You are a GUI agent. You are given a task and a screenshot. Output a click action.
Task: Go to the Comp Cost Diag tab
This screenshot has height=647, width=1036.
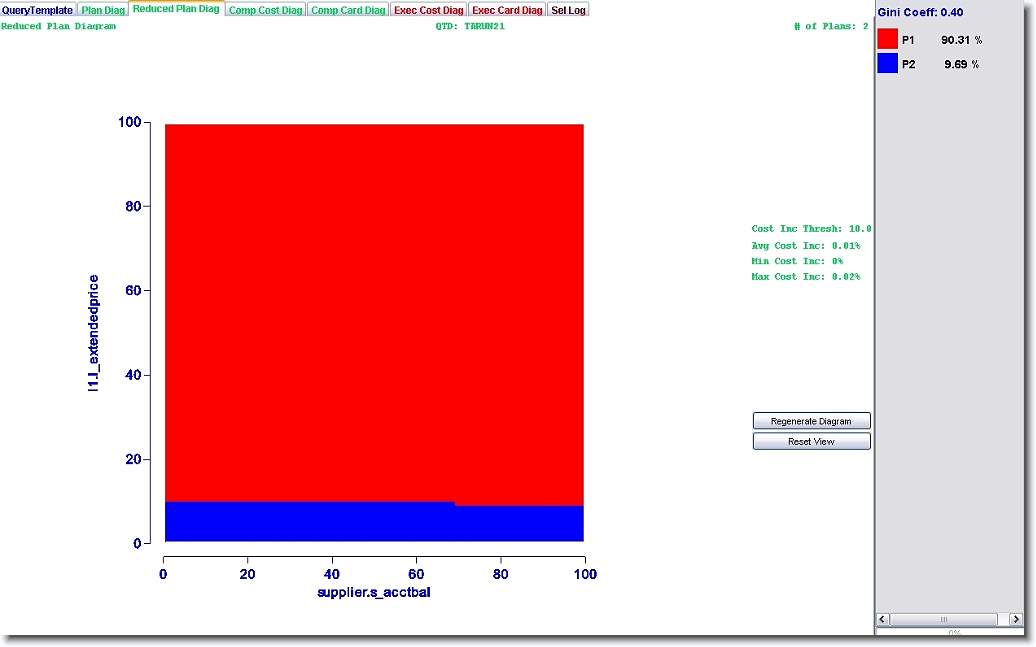[265, 10]
